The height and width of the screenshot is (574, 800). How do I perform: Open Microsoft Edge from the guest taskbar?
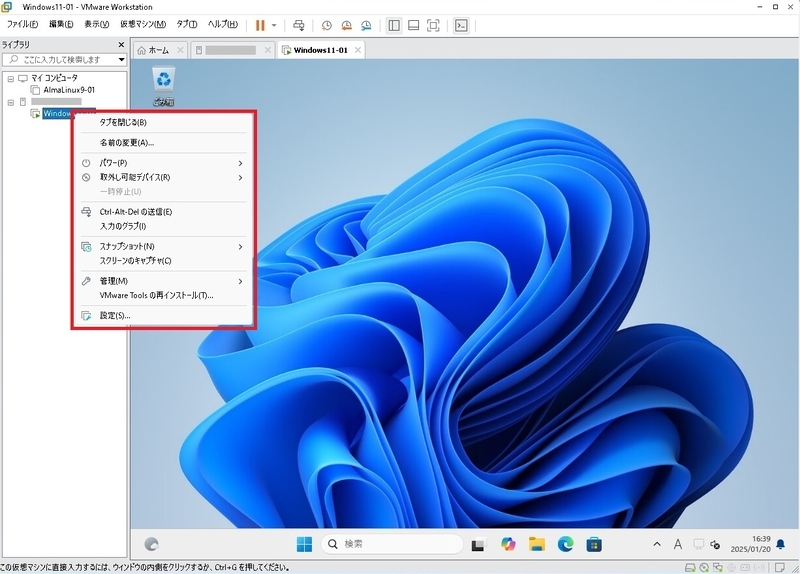(x=565, y=544)
